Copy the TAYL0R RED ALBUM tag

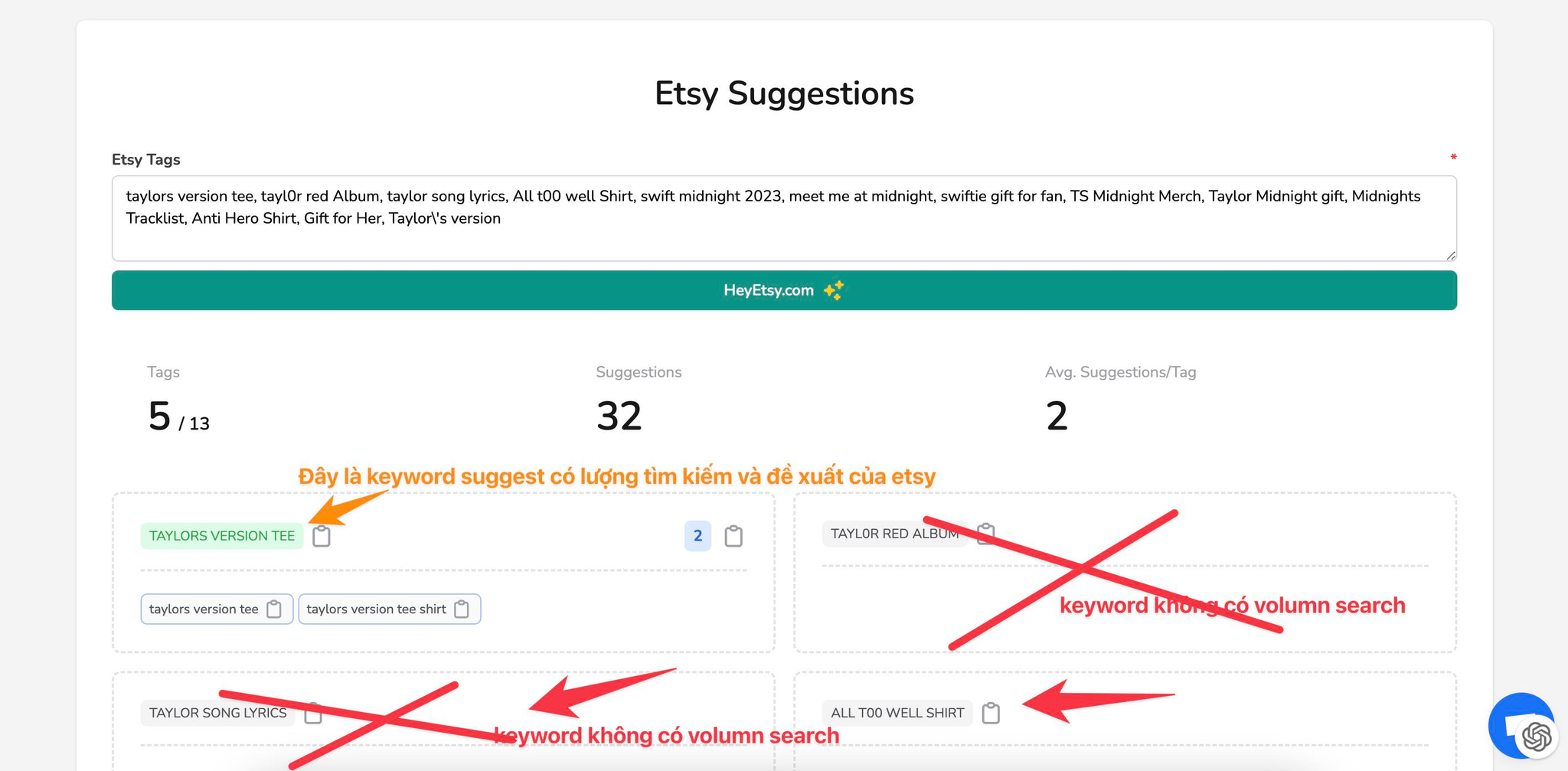click(986, 533)
